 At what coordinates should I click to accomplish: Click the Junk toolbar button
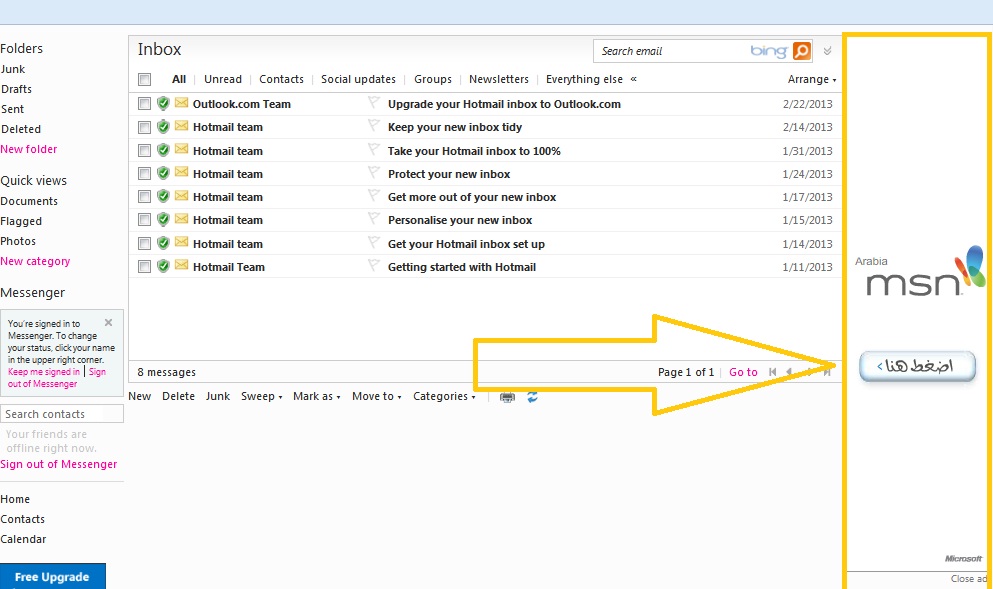coord(218,396)
